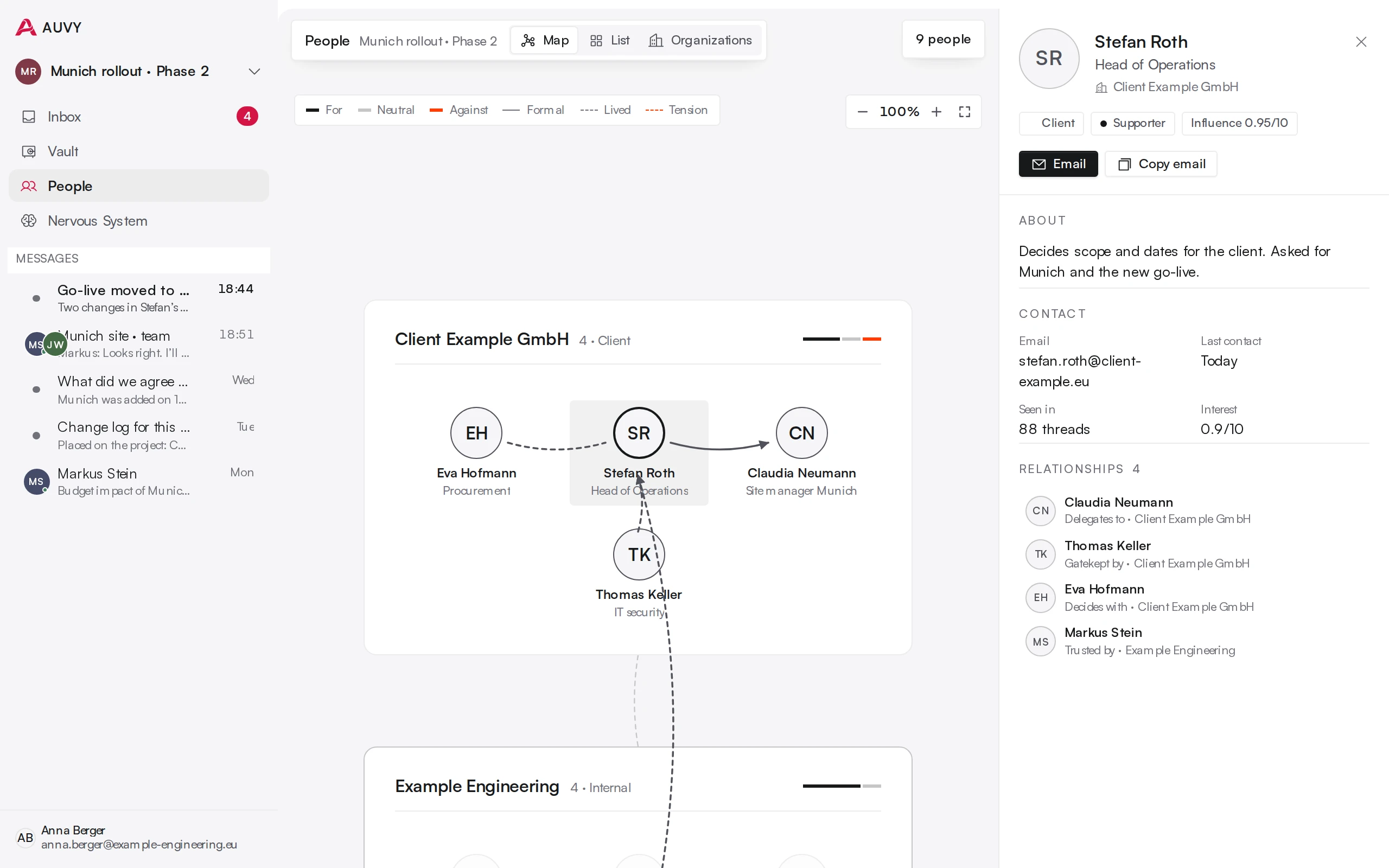Image resolution: width=1389 pixels, height=868 pixels.
Task: Open the Change log for this message
Action: 139,436
